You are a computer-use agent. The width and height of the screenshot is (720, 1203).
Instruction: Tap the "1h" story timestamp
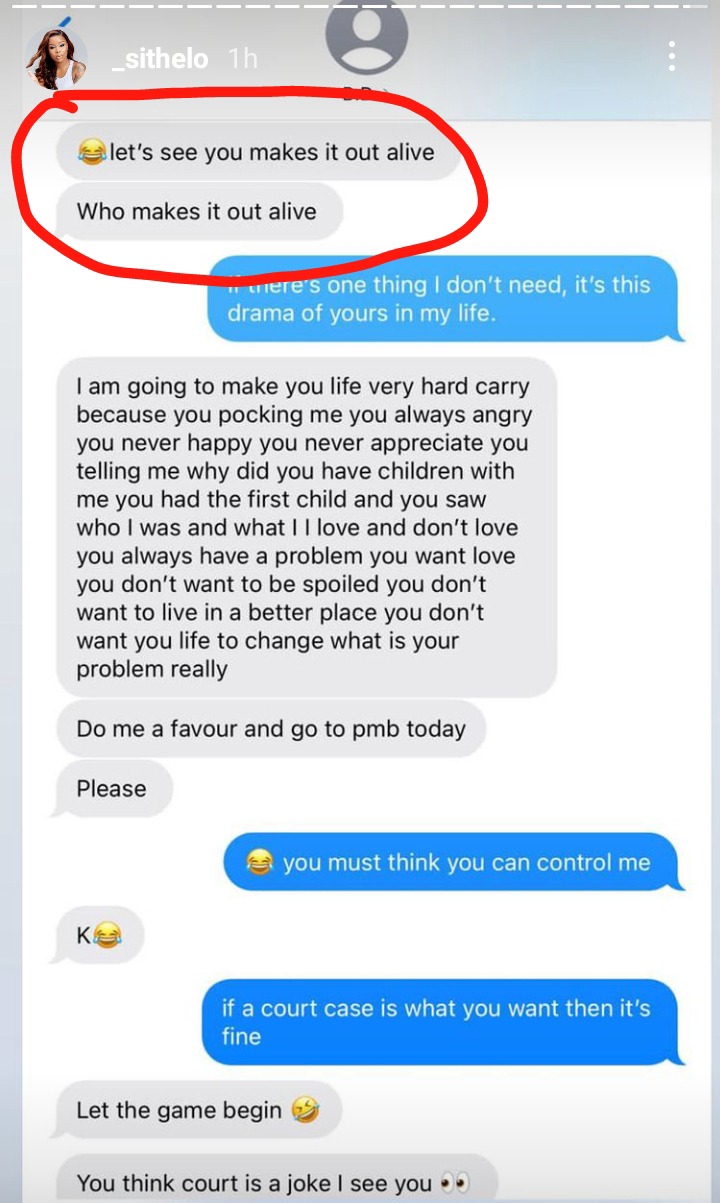click(242, 59)
